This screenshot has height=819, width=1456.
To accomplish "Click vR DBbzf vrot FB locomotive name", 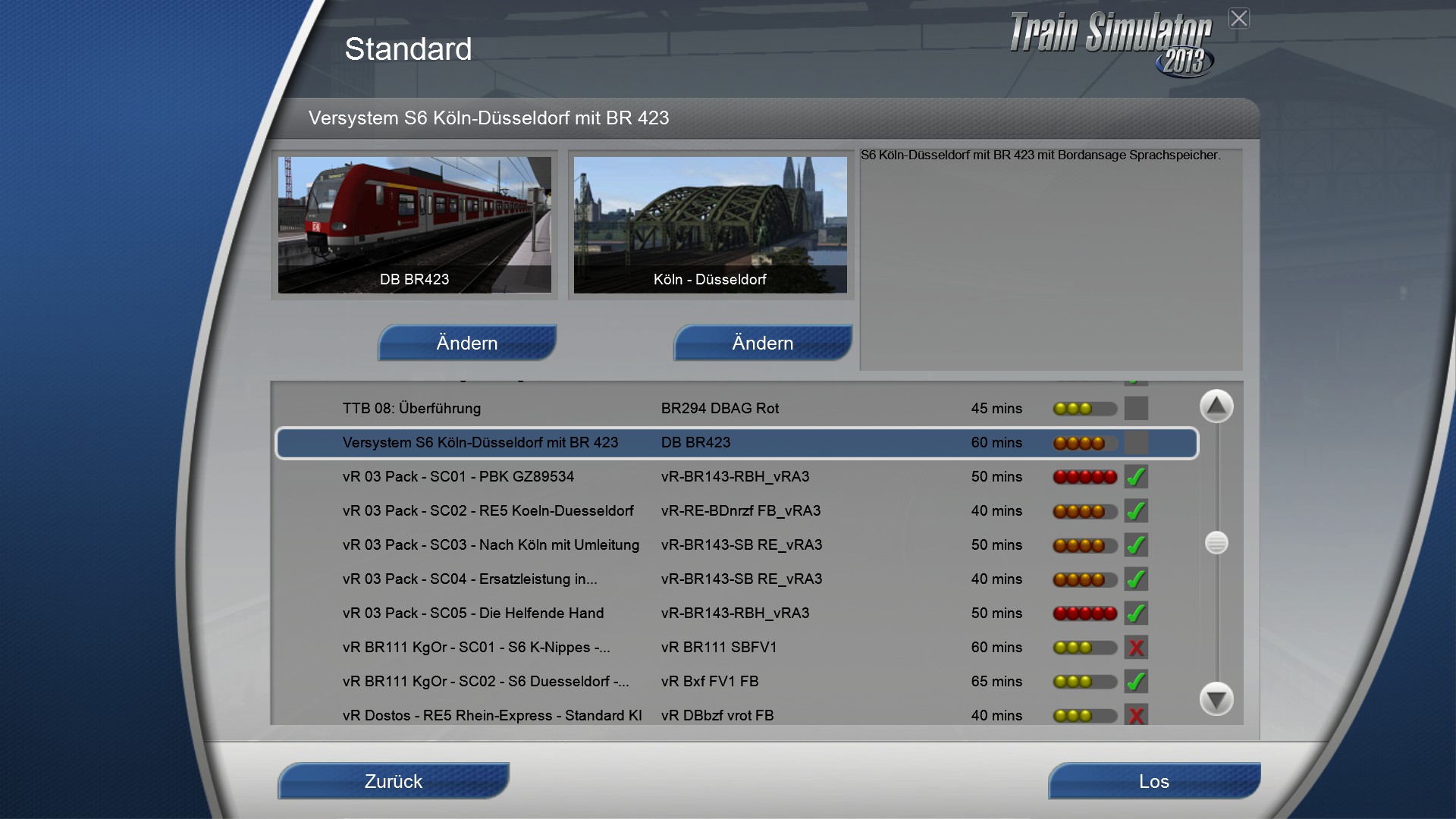I will 717,716.
